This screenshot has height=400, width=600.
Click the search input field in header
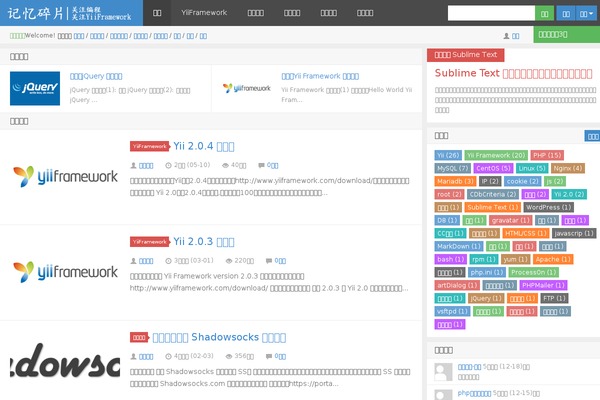[491, 13]
